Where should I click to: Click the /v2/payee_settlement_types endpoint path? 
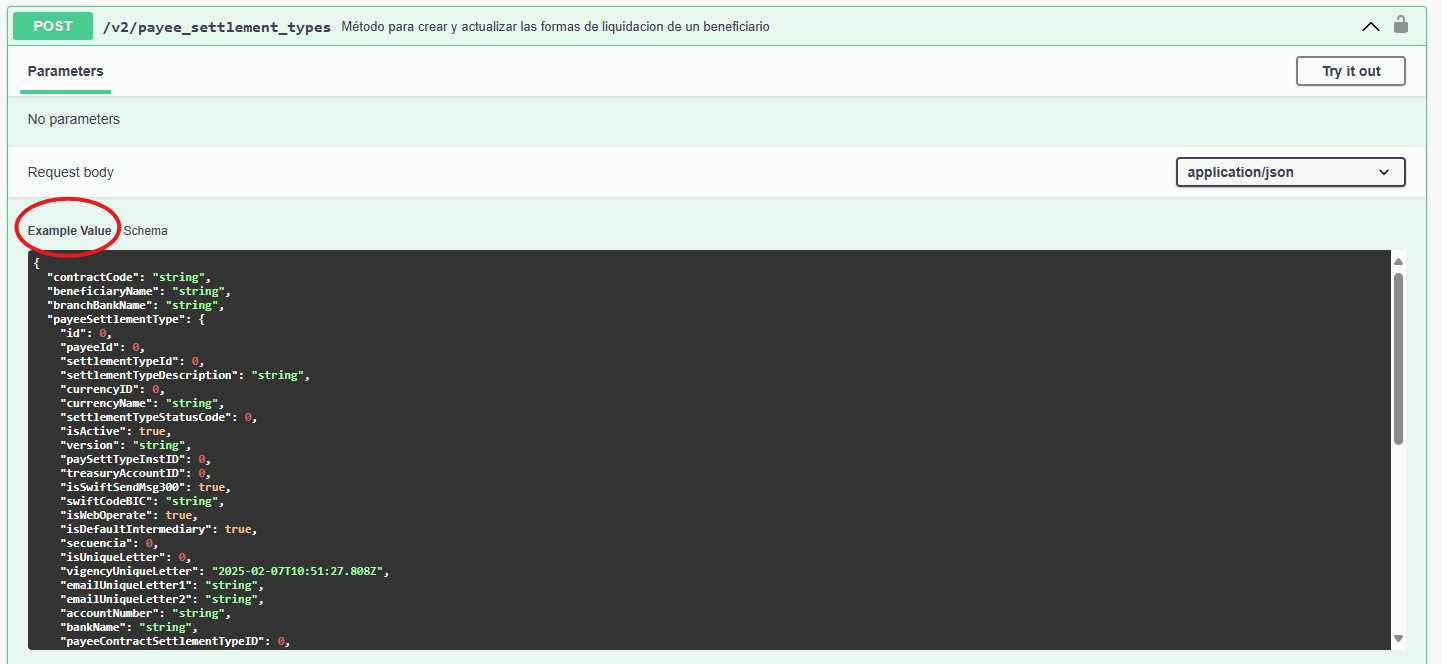pos(216,27)
